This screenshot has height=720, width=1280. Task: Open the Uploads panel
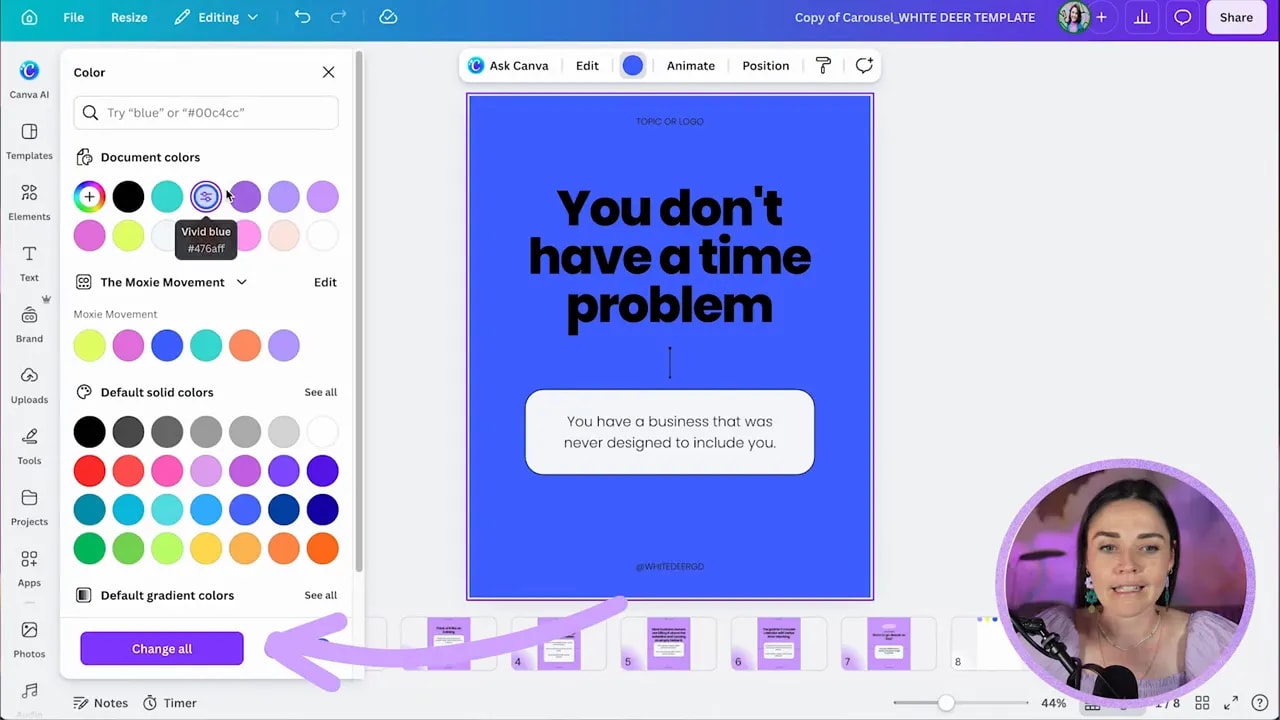point(29,386)
